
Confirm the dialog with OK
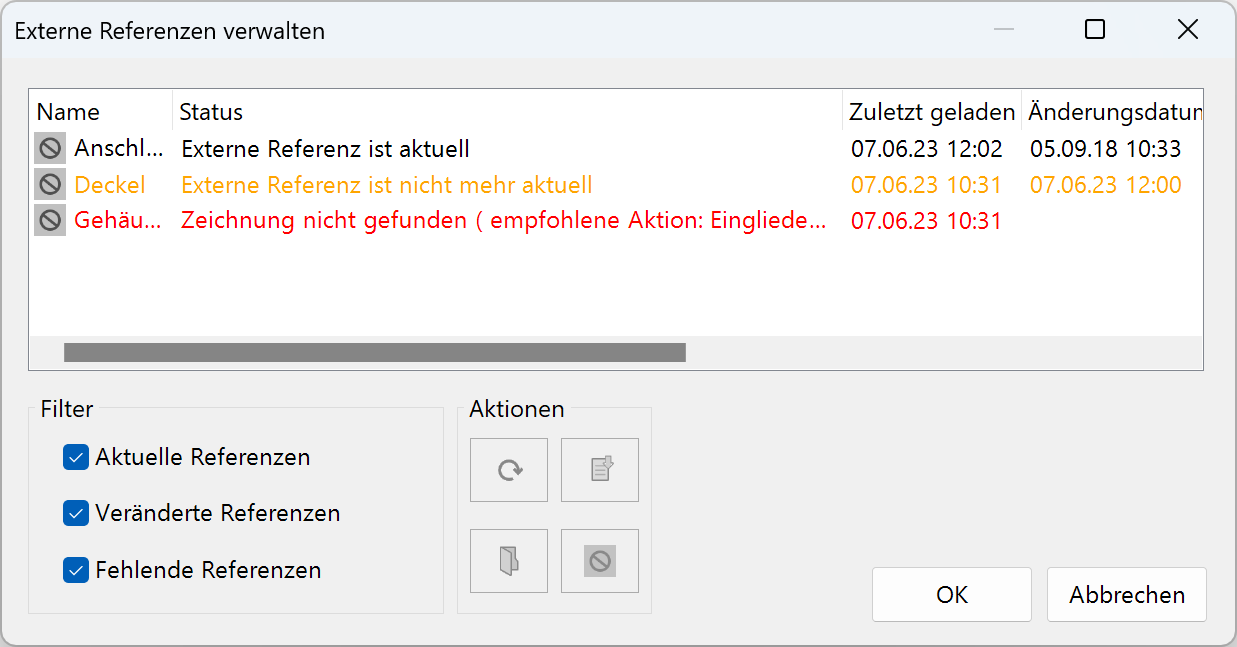951,594
